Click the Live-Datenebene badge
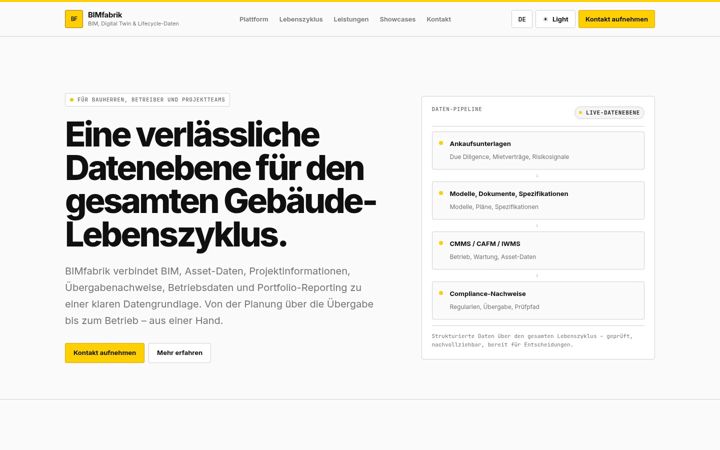 tap(609, 112)
